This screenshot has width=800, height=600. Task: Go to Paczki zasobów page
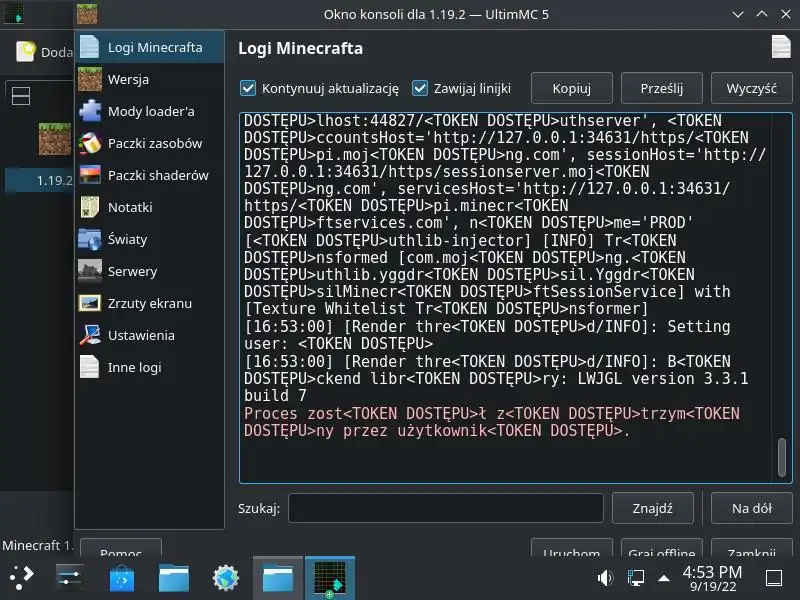pos(149,143)
